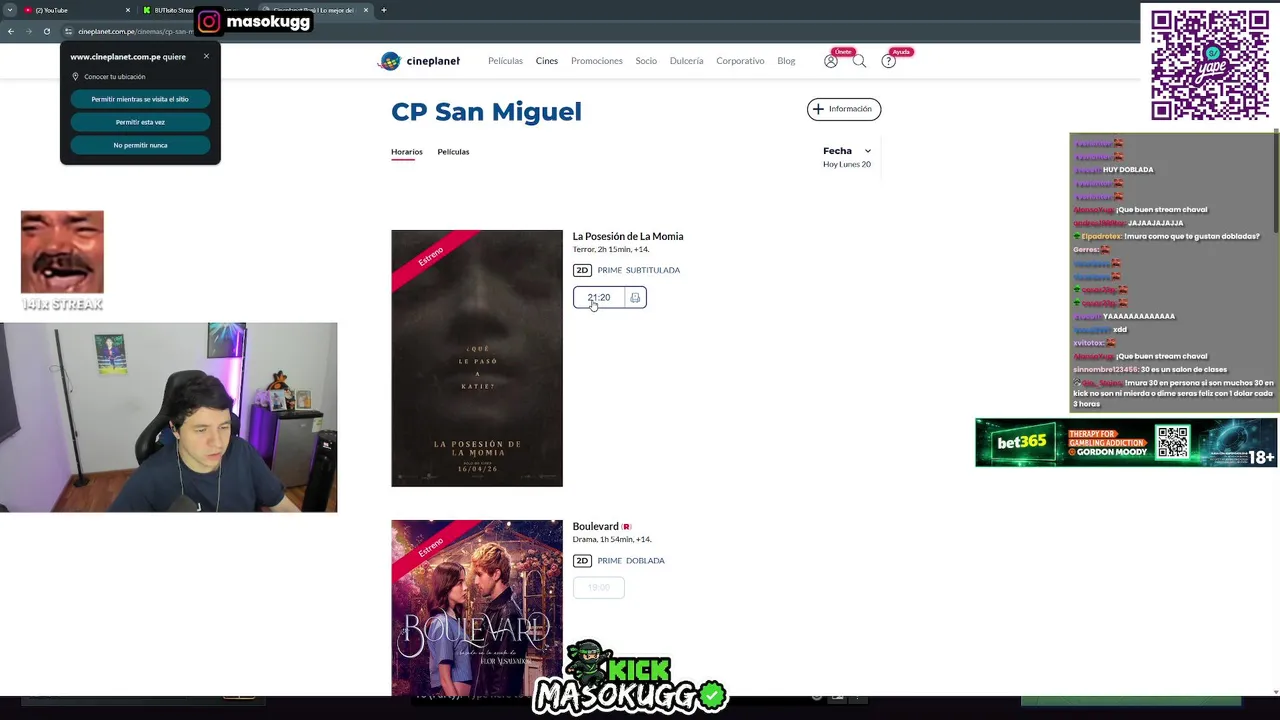Viewport: 1280px width, 720px height.
Task: Open the help question mark icon
Action: (x=888, y=61)
